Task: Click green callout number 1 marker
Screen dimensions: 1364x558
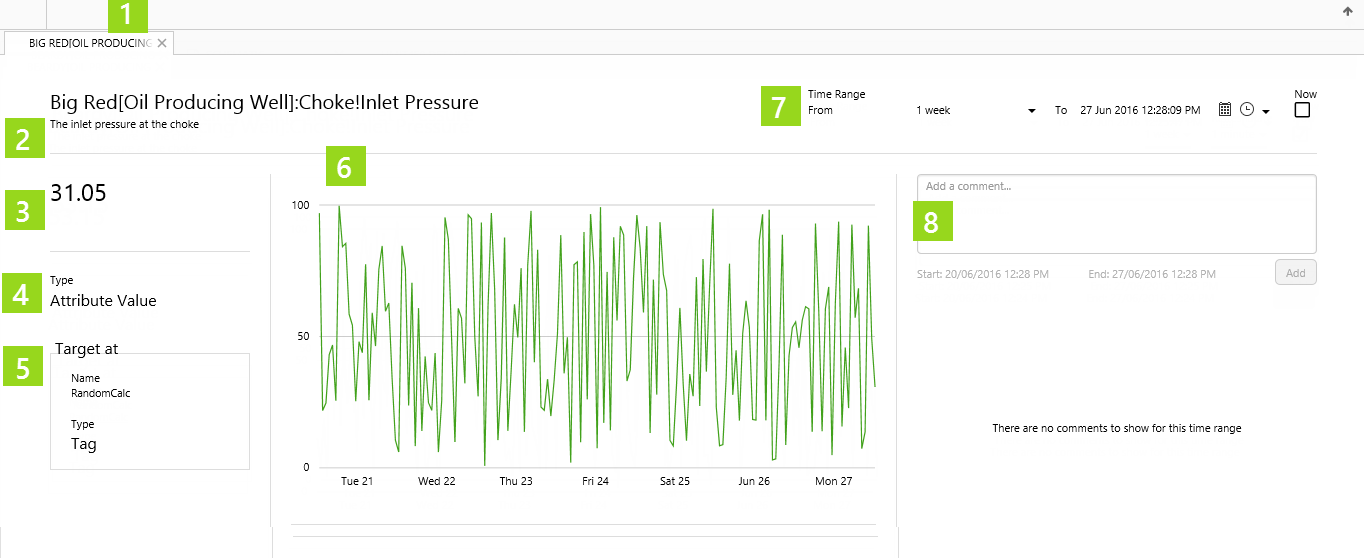Action: coord(126,15)
